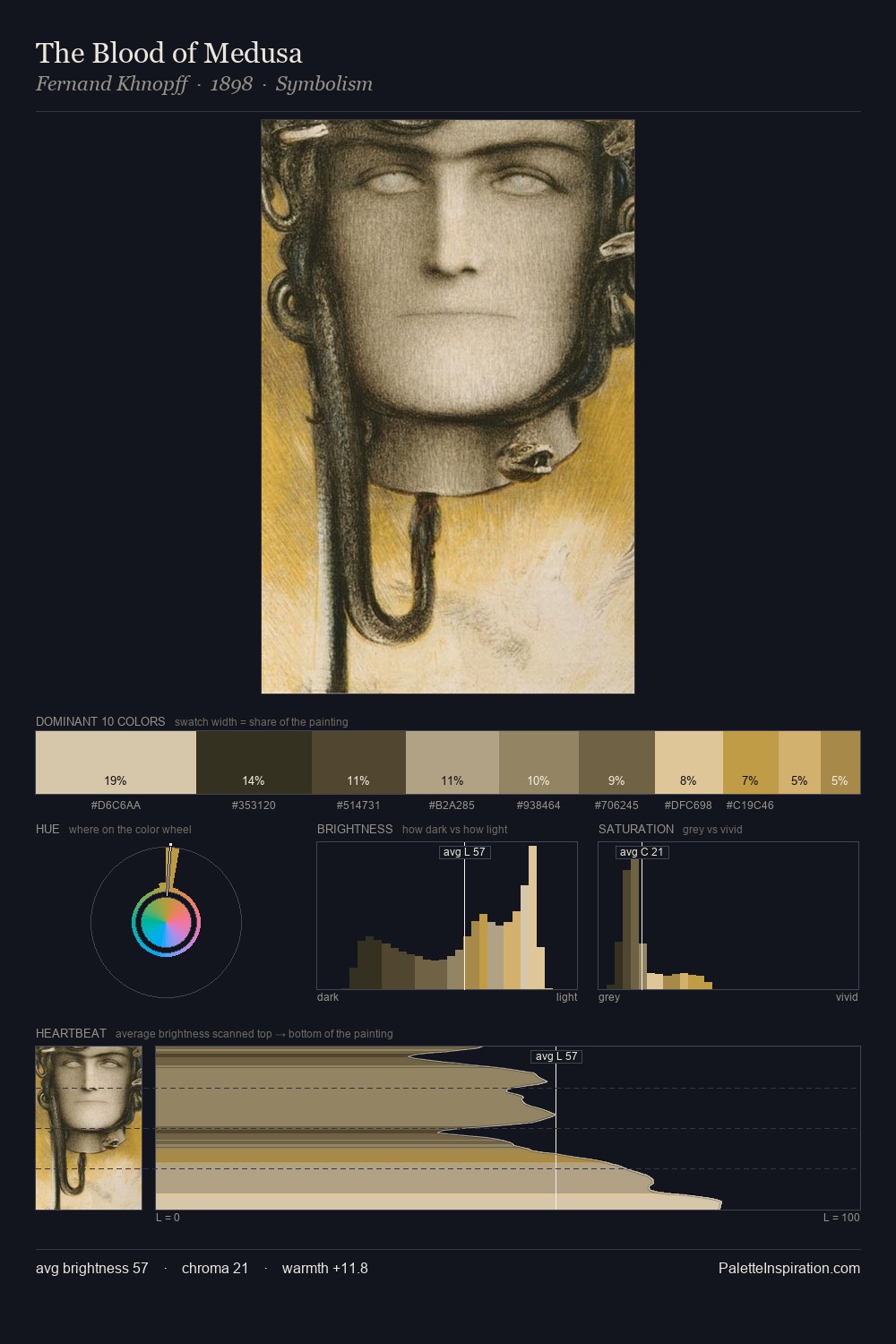Click the HUE section heading
Image resolution: width=896 pixels, height=1344 pixels.
click(x=47, y=829)
